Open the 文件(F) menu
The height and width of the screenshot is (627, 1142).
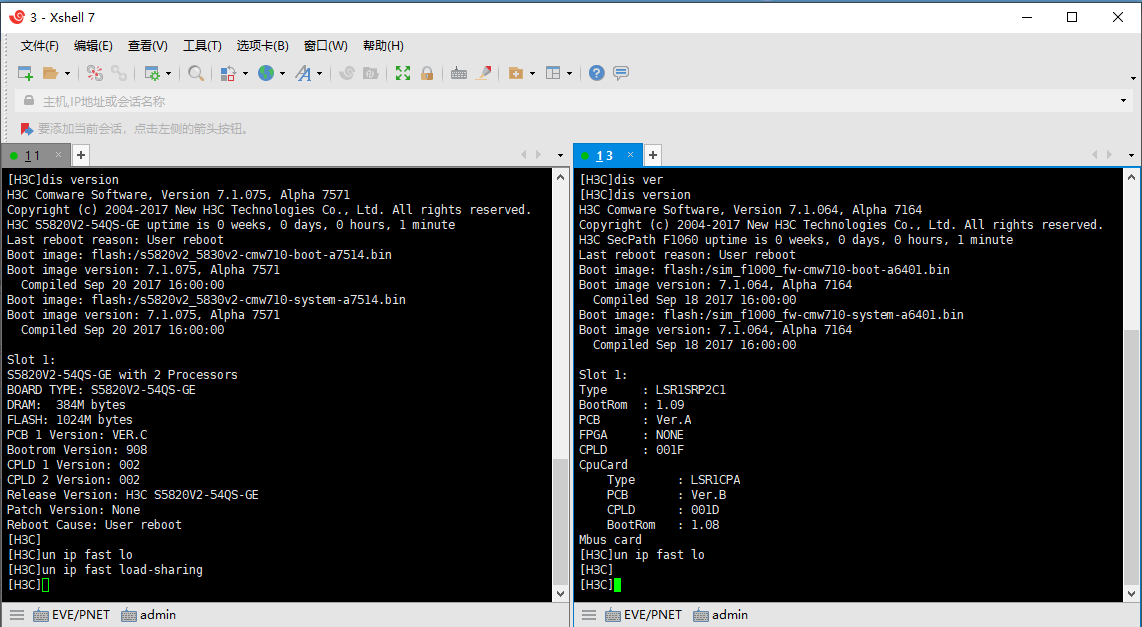[x=40, y=46]
